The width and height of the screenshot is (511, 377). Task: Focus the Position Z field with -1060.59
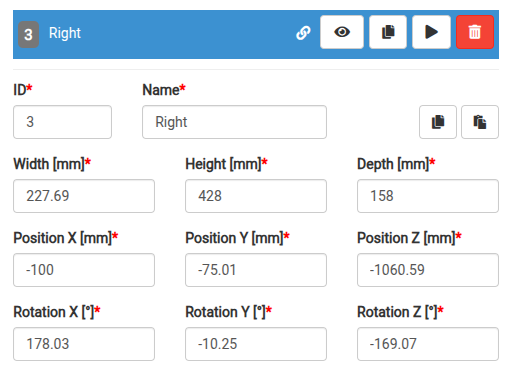pos(428,270)
